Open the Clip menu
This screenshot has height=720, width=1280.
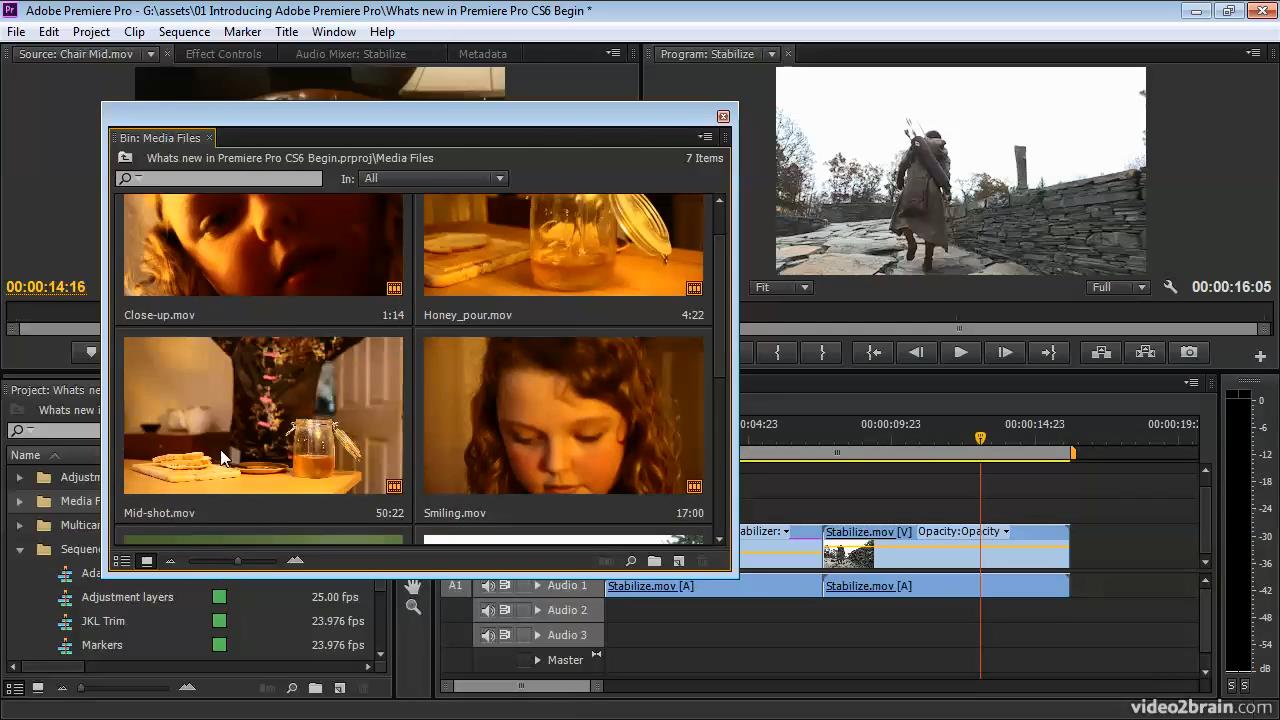pyautogui.click(x=134, y=32)
